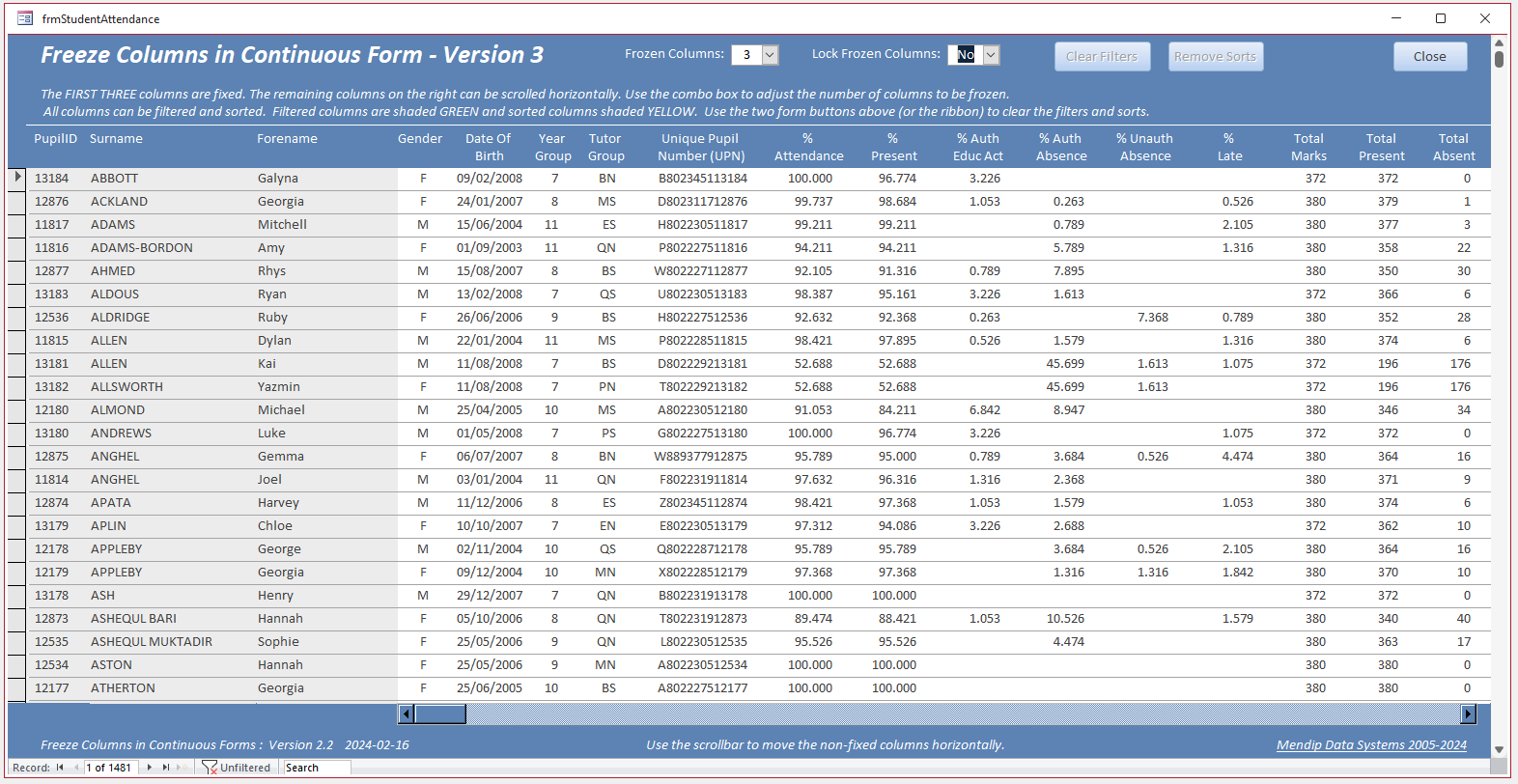Open the Lock Frozen Columns dropdown

click(x=991, y=55)
